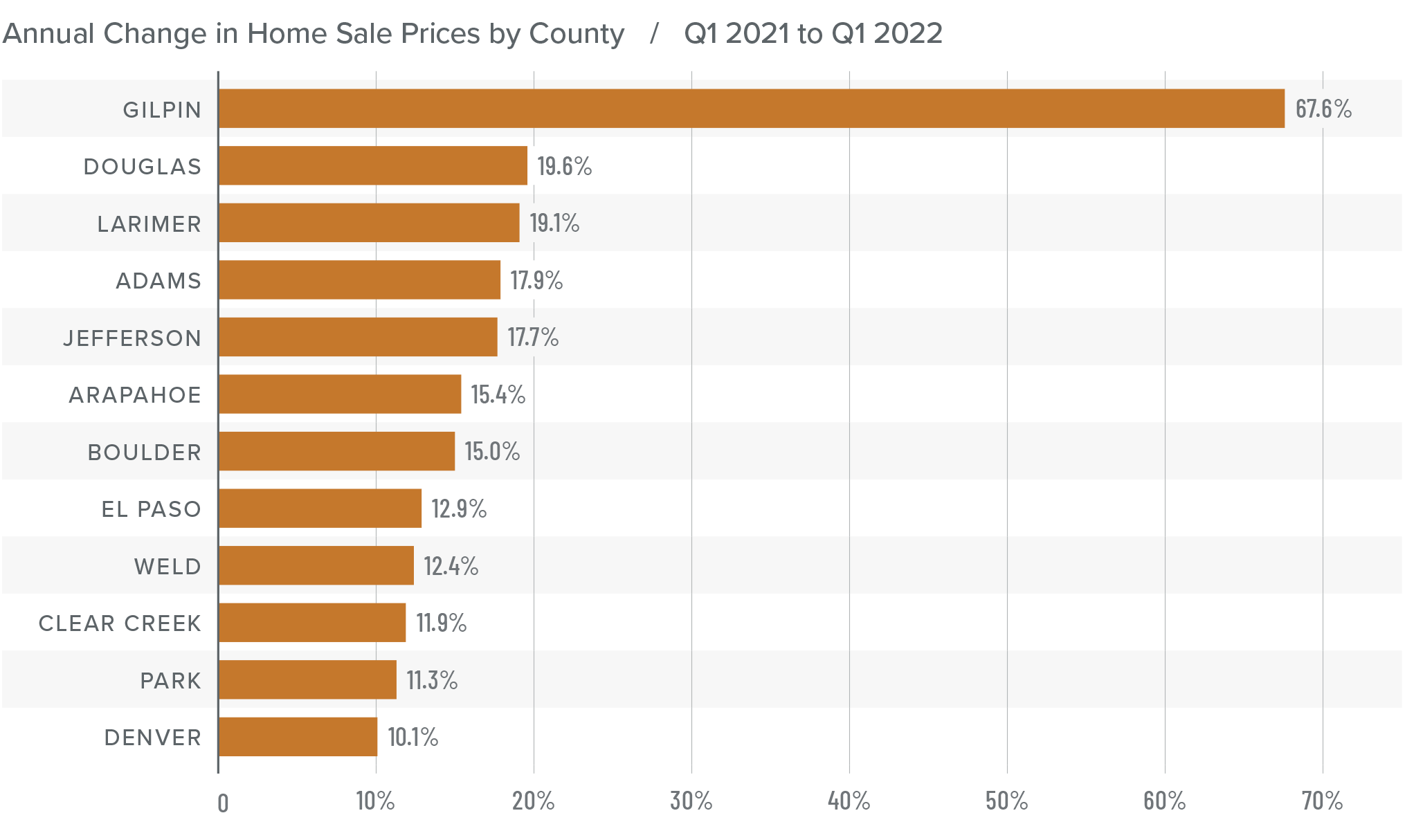Click the Larimer county orange bar
Image resolution: width=1405 pixels, height=840 pixels.
[369, 223]
